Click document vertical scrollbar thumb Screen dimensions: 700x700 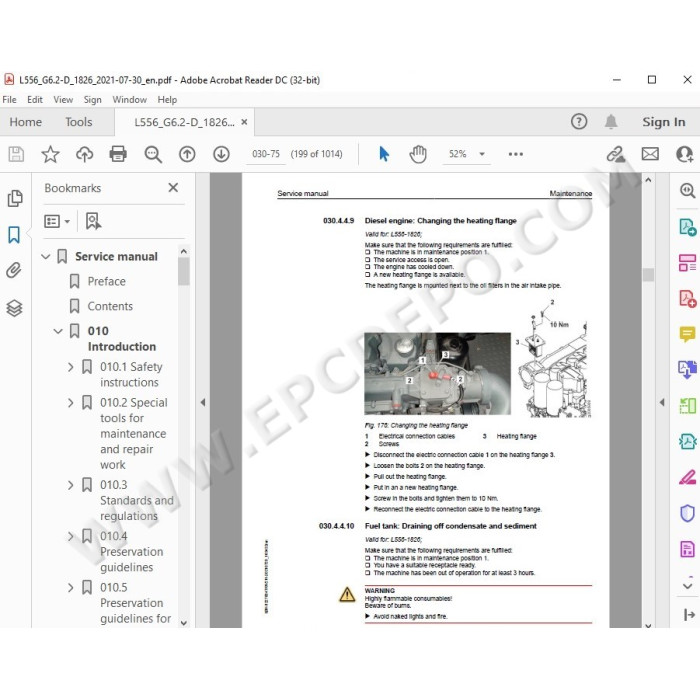[x=648, y=274]
